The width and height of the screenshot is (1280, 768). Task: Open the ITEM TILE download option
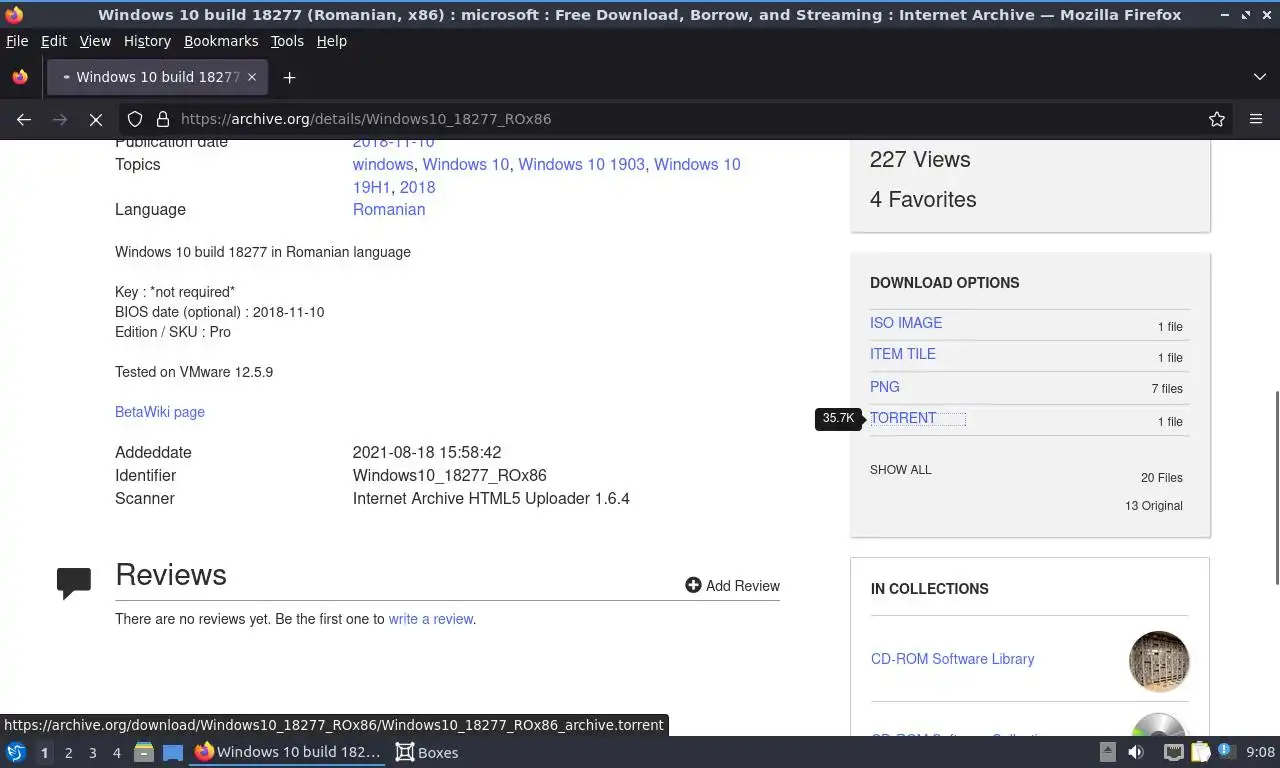[x=903, y=354]
